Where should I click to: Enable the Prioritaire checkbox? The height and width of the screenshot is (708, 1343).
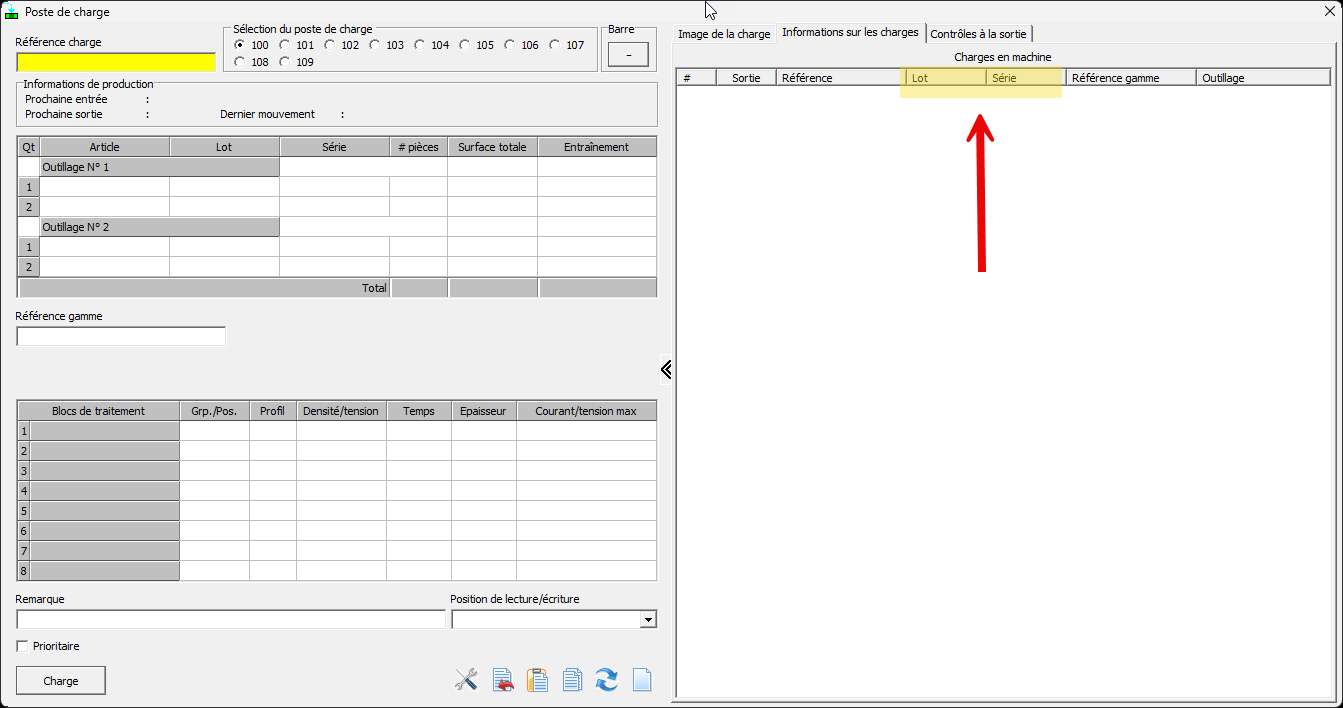(23, 646)
